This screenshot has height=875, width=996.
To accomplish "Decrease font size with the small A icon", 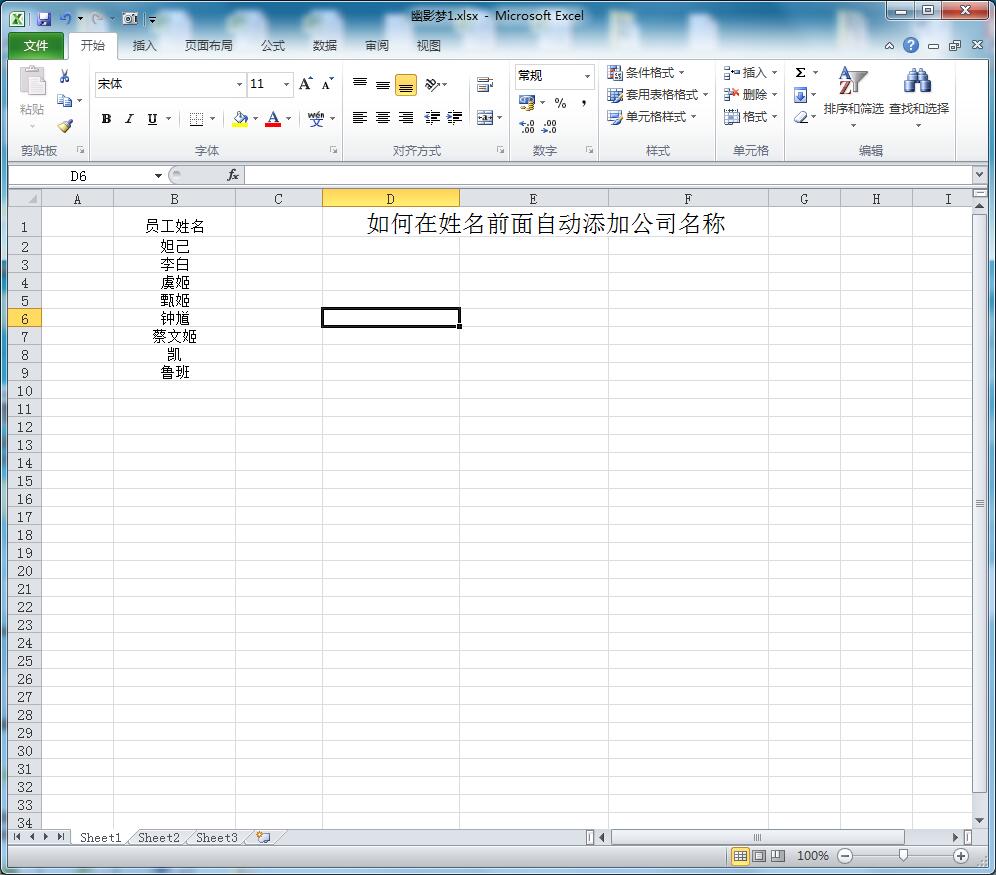I will 327,84.
